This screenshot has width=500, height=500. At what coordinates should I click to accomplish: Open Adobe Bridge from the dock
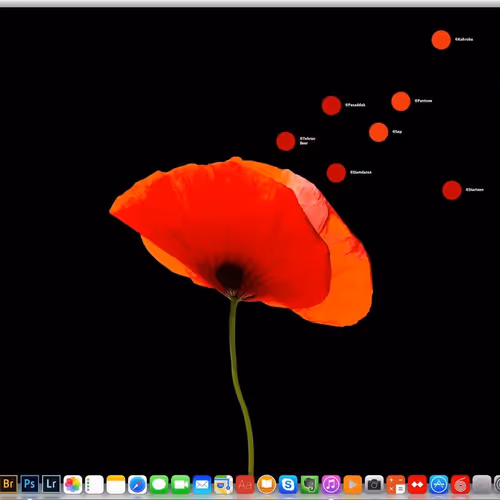pyautogui.click(x=8, y=484)
